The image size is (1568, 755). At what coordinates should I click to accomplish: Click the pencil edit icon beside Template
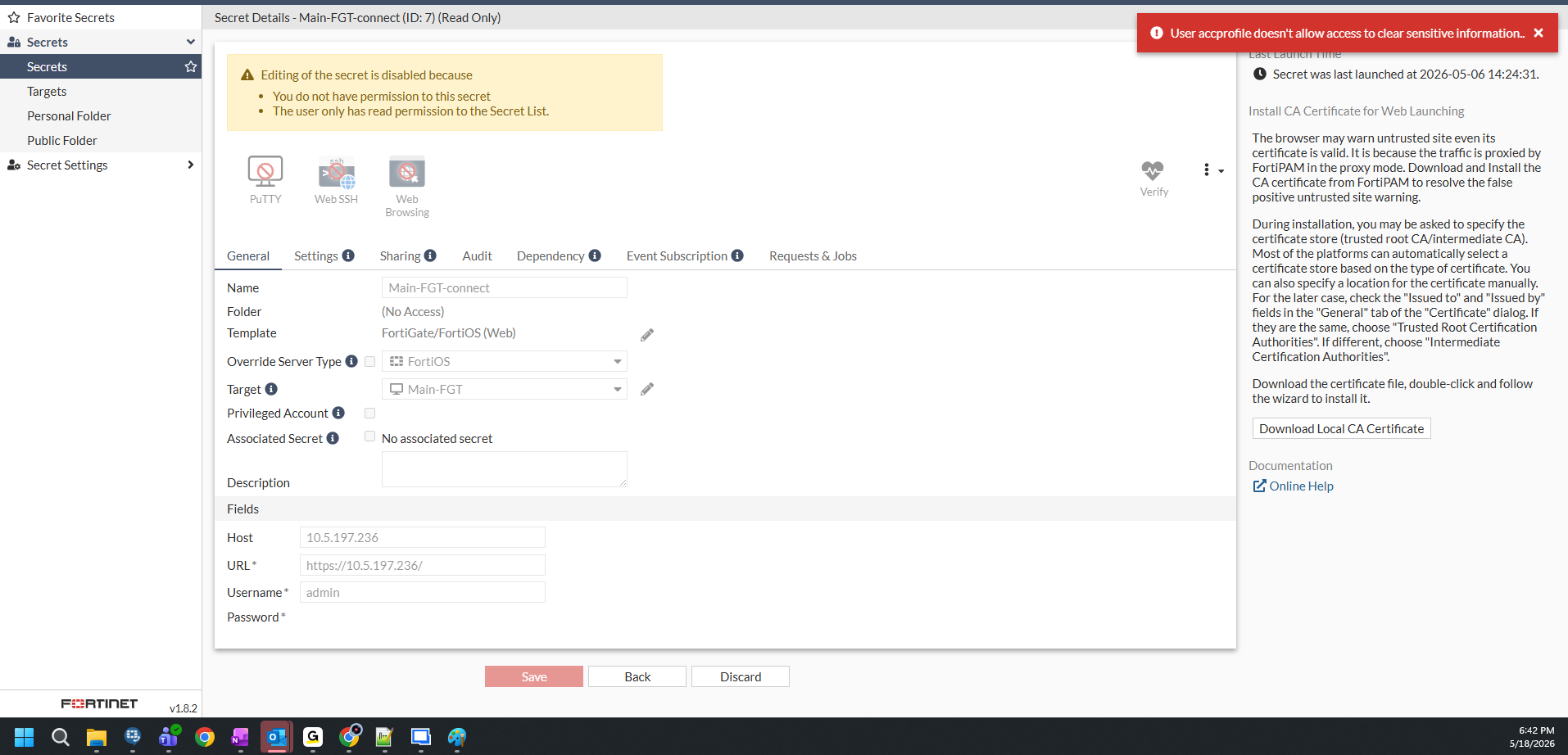point(647,334)
